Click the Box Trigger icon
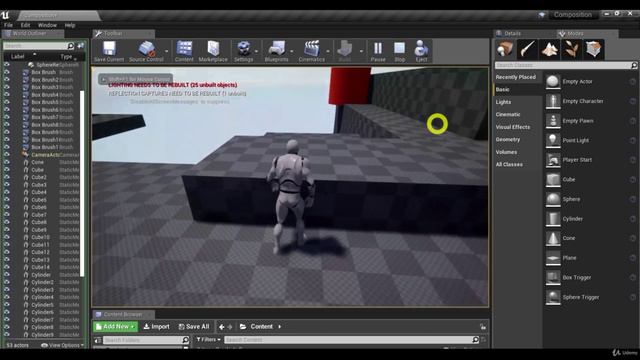This screenshot has width=640, height=360. pyautogui.click(x=553, y=278)
